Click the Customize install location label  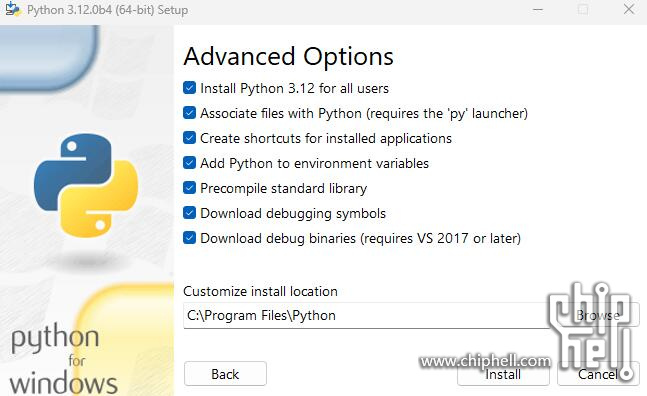(260, 291)
